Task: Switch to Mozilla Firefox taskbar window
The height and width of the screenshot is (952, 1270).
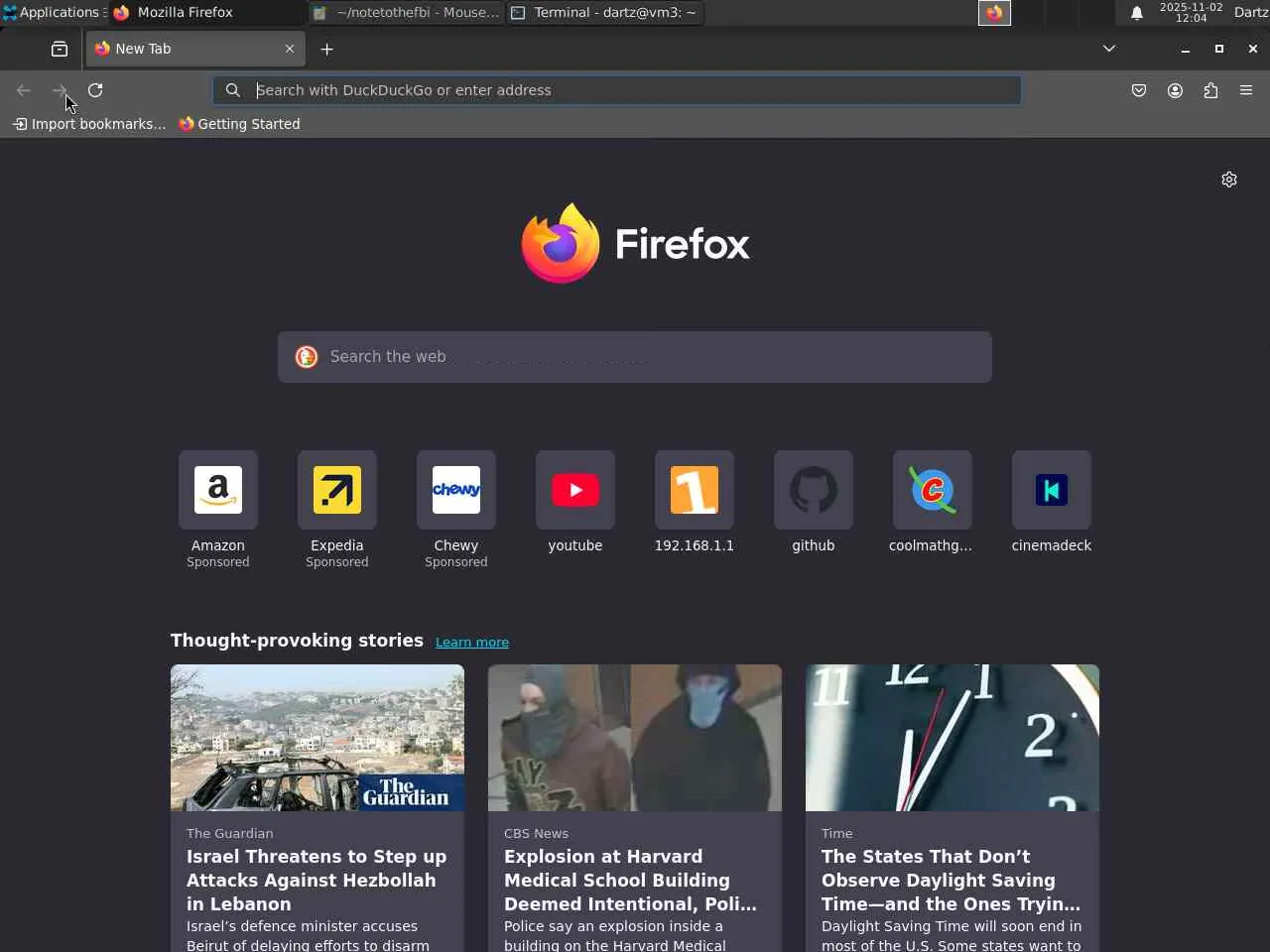Action: pos(207,13)
